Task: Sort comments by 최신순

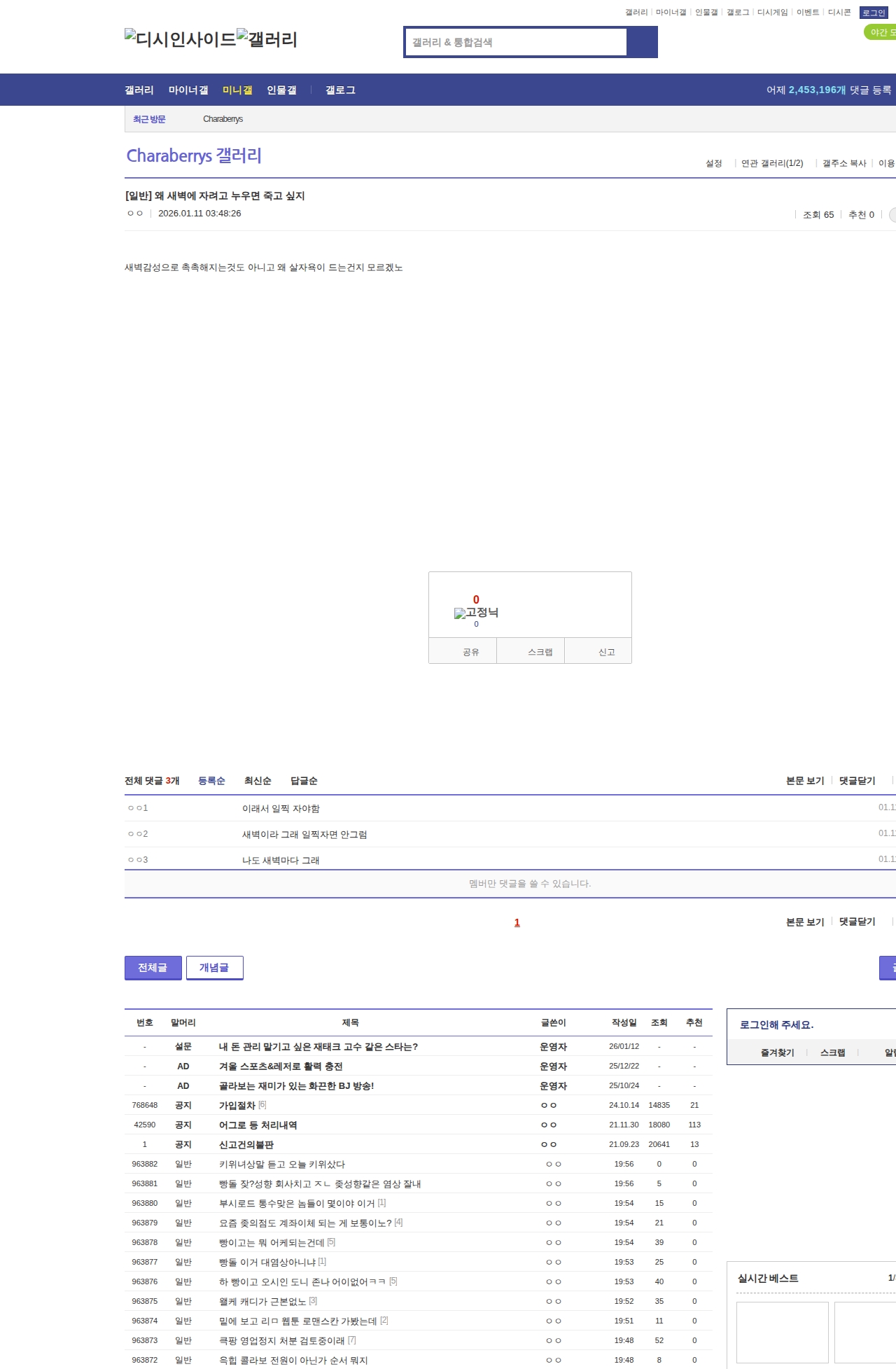Action: pos(257,781)
